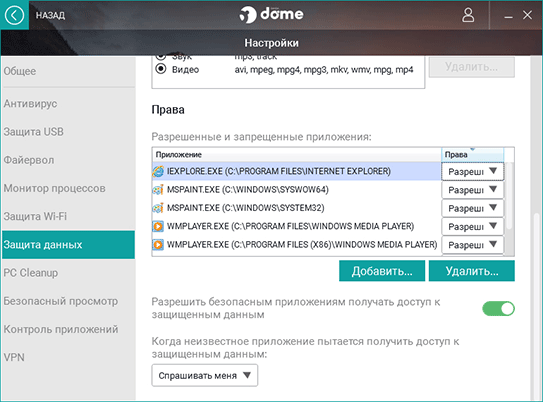Click the teal Удалить button
543x402 pixels.
coord(472,271)
